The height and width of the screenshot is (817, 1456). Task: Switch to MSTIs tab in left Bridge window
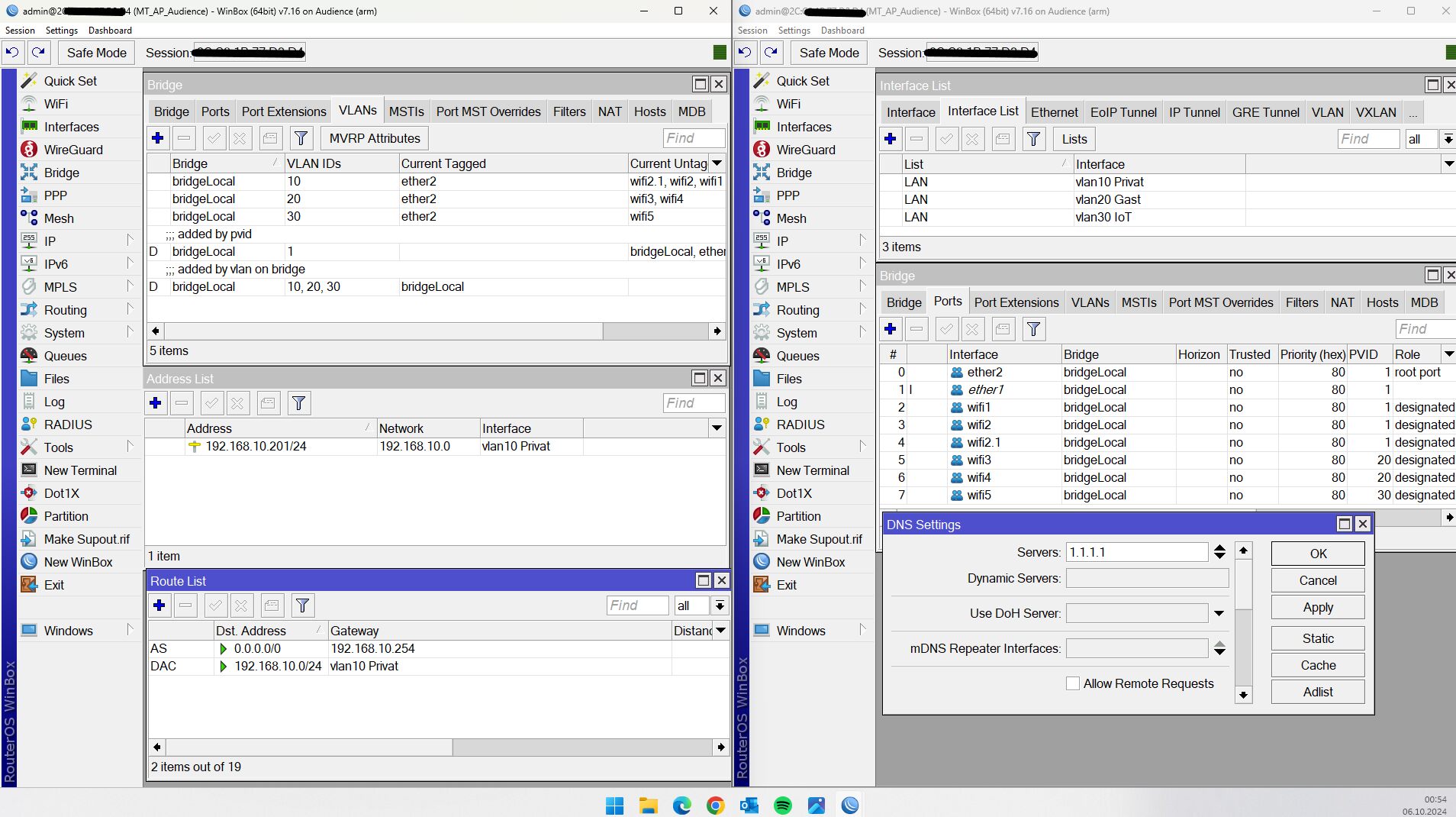406,111
